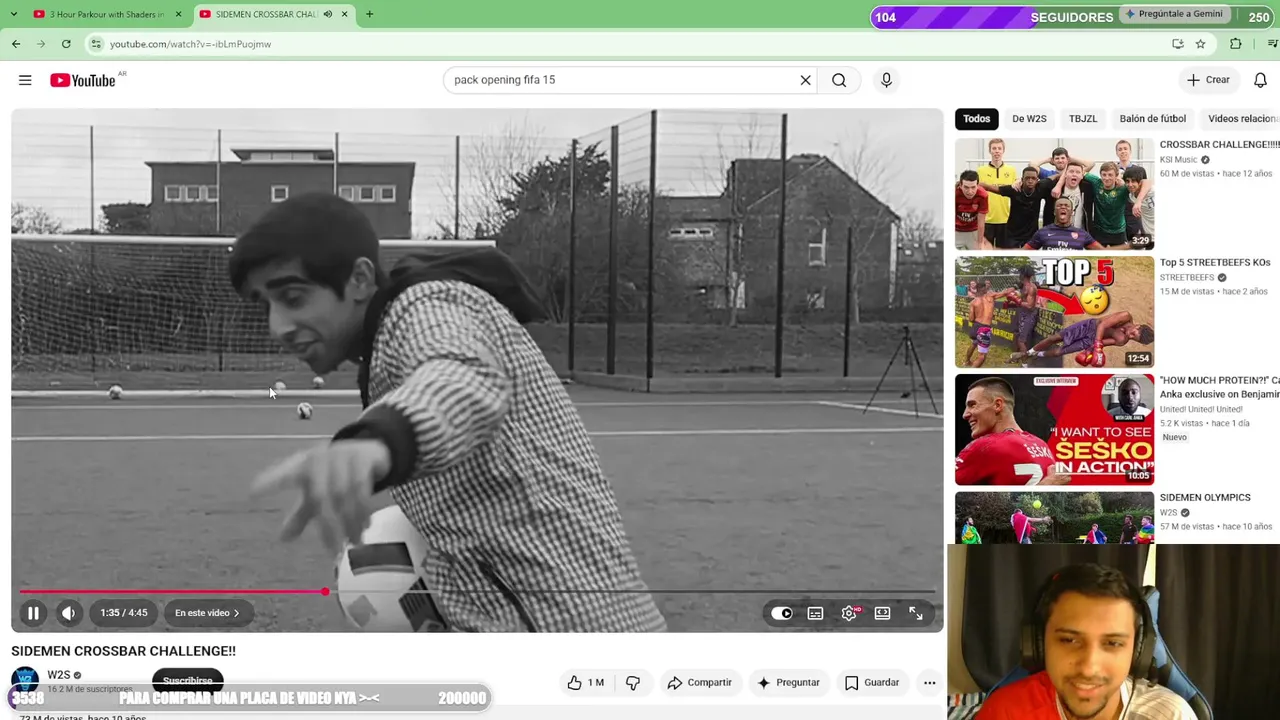
Task: Close the SIDEMEN CROSSBAR CHALLENGE tab
Action: tap(344, 14)
